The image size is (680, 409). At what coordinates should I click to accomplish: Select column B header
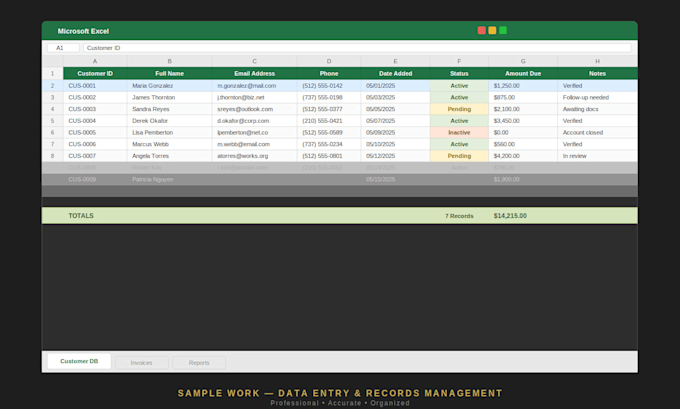(169, 61)
